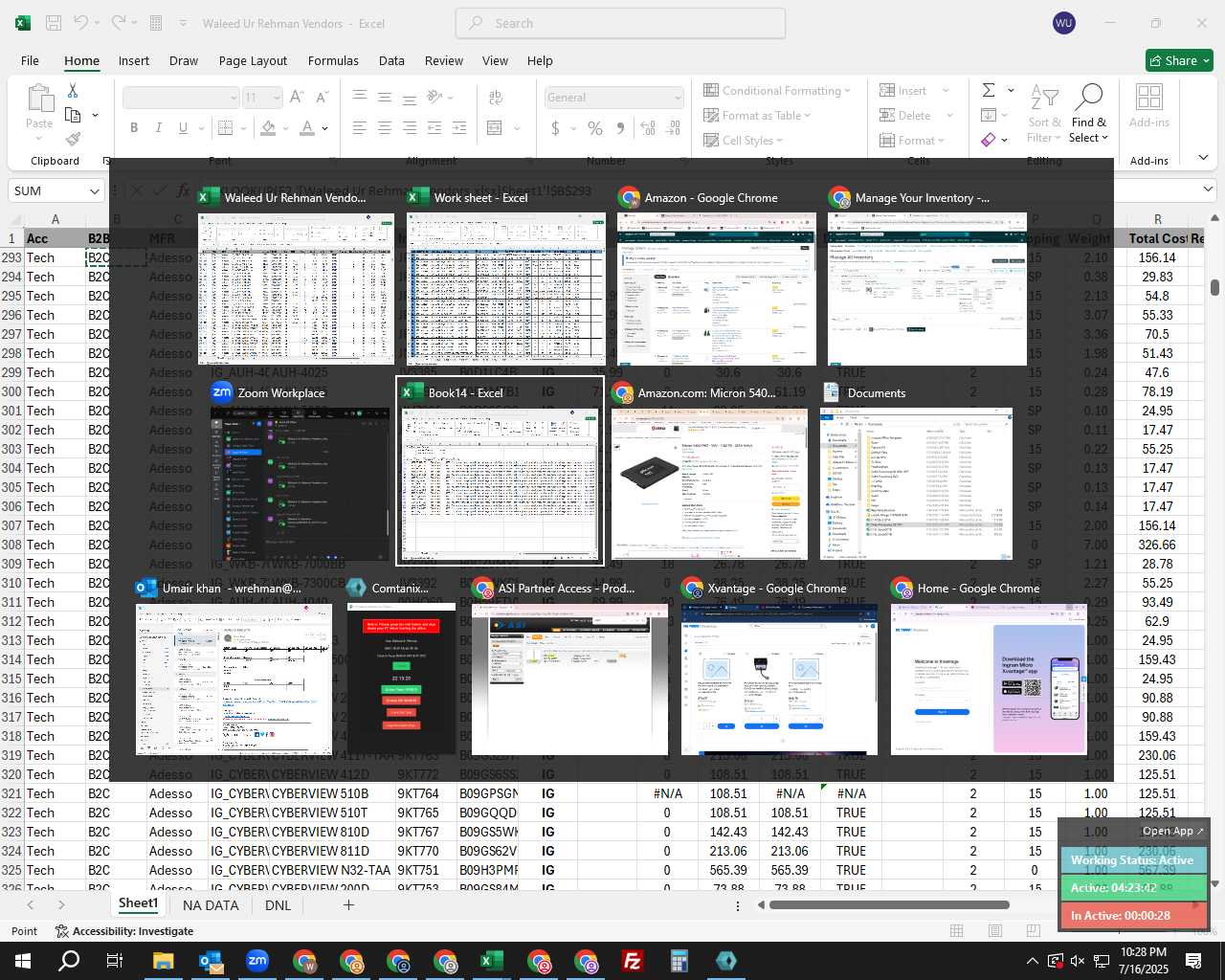Click the Accounting dollar format icon

[555, 128]
